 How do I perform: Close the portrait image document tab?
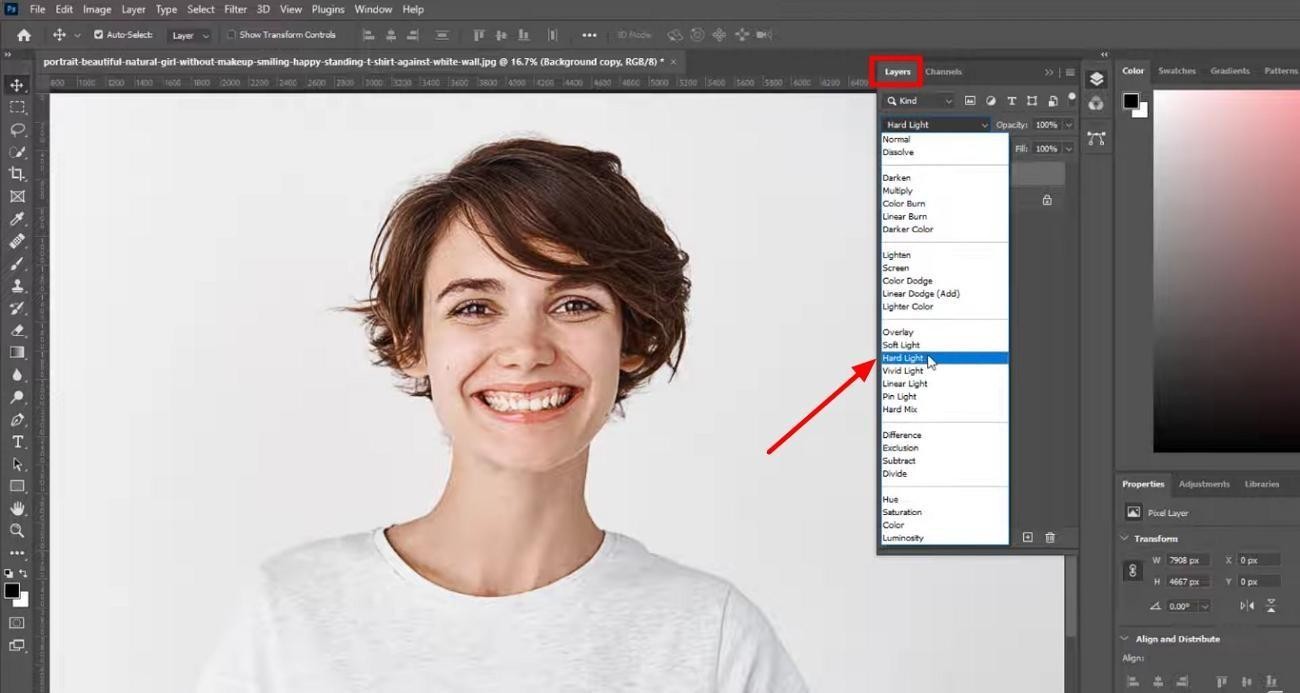pyautogui.click(x=673, y=61)
